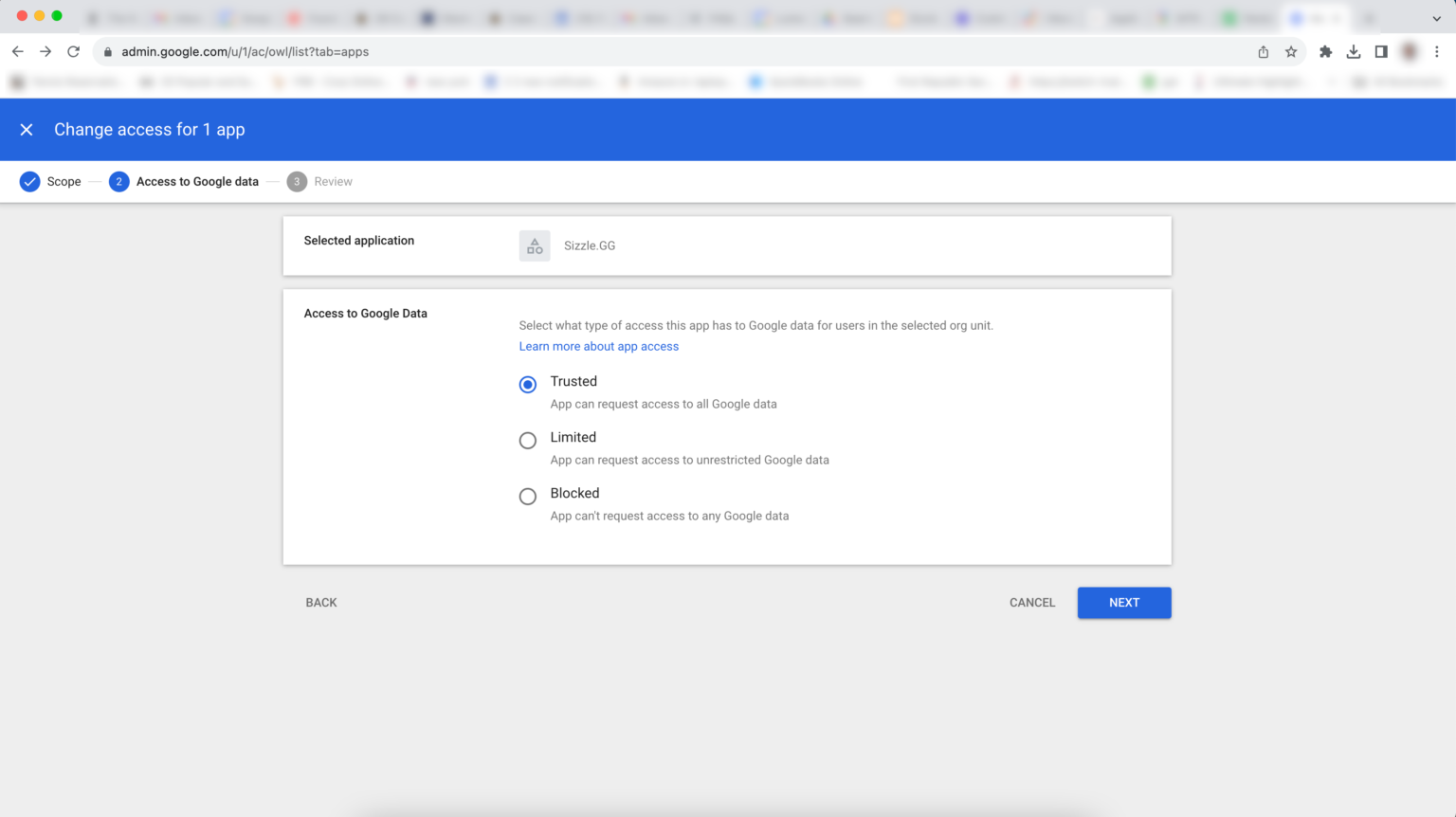
Task: Open the tab search chevron
Action: pyautogui.click(x=1439, y=17)
